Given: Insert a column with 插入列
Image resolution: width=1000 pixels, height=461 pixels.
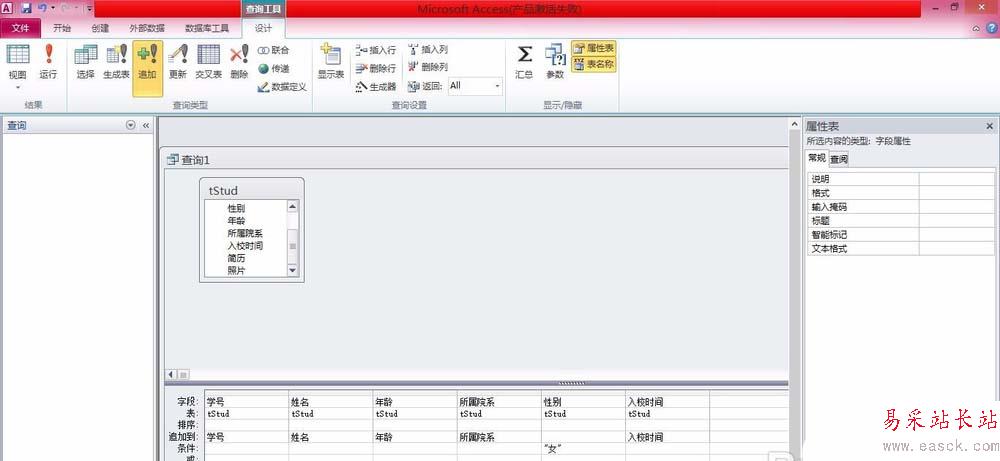Looking at the screenshot, I should (428, 49).
